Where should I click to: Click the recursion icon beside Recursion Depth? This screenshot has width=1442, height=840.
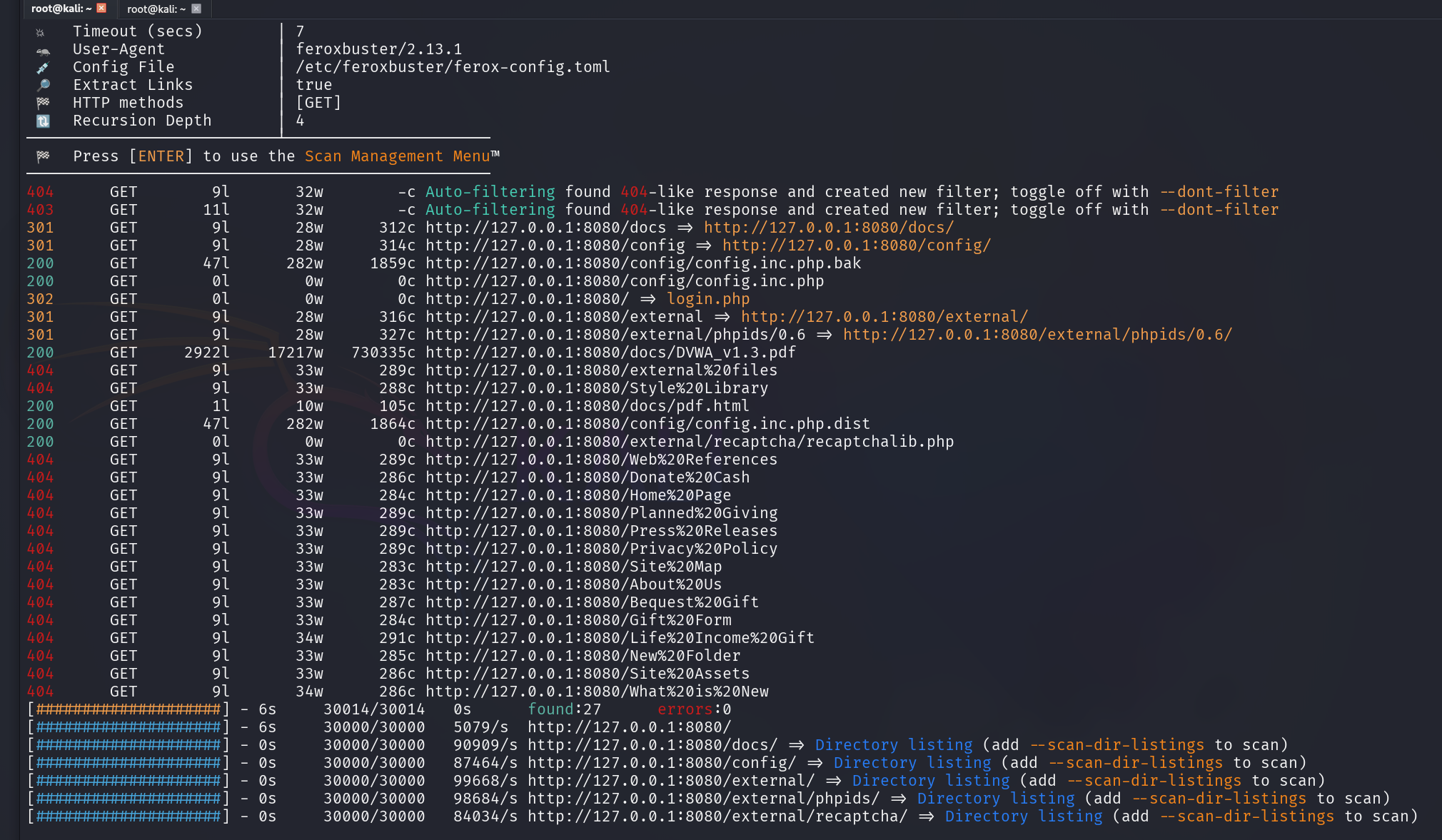[43, 121]
